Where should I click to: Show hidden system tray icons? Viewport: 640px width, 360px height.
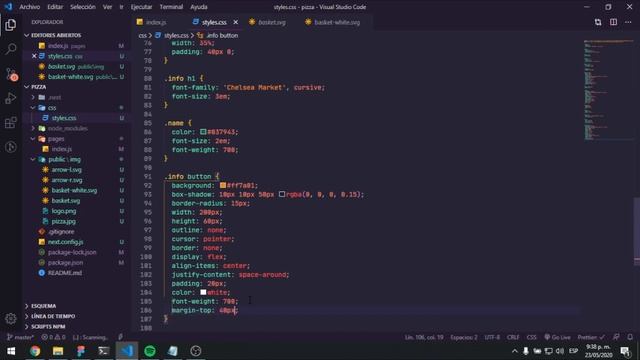click(x=515, y=351)
